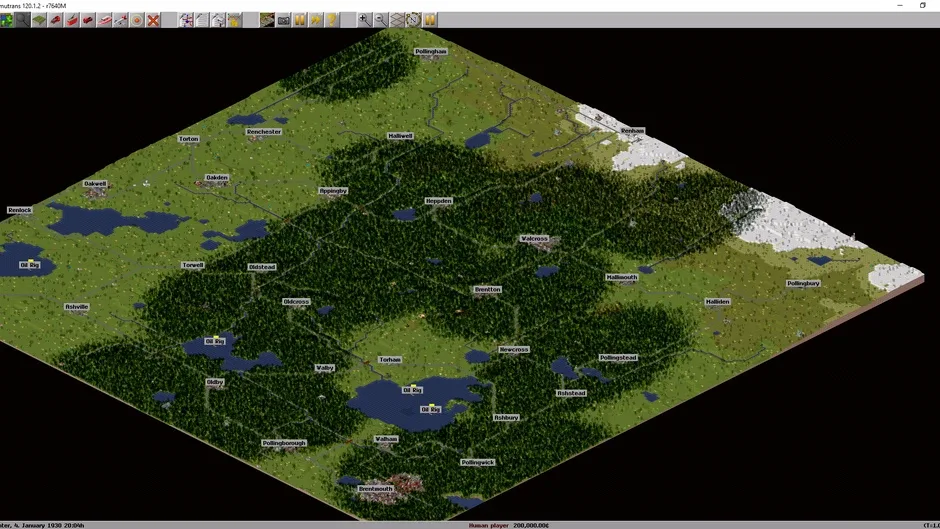Select the Renham town label
This screenshot has height=529, width=940.
pyautogui.click(x=632, y=130)
